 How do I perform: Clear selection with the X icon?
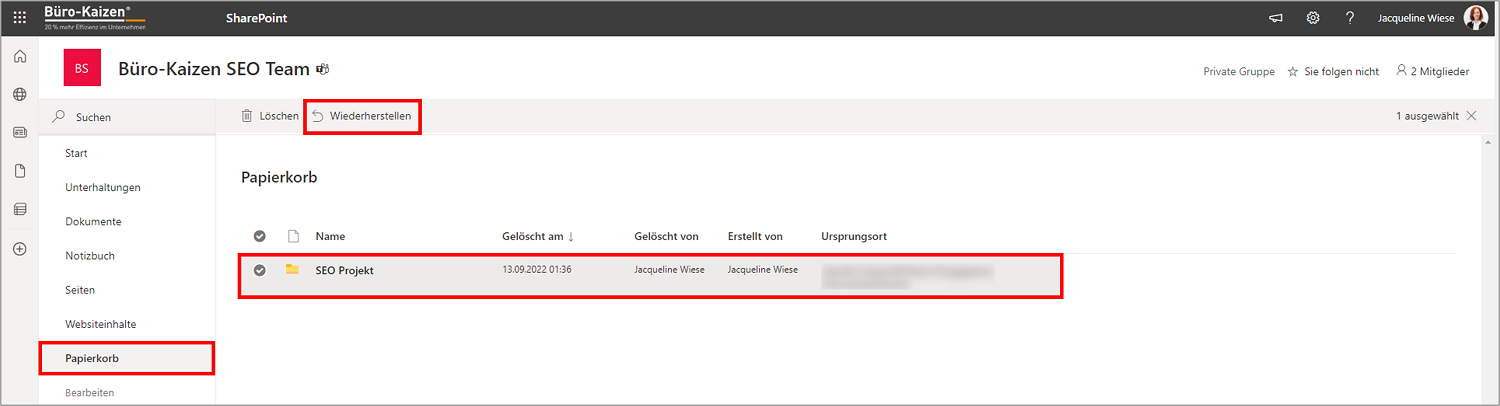[1471, 116]
